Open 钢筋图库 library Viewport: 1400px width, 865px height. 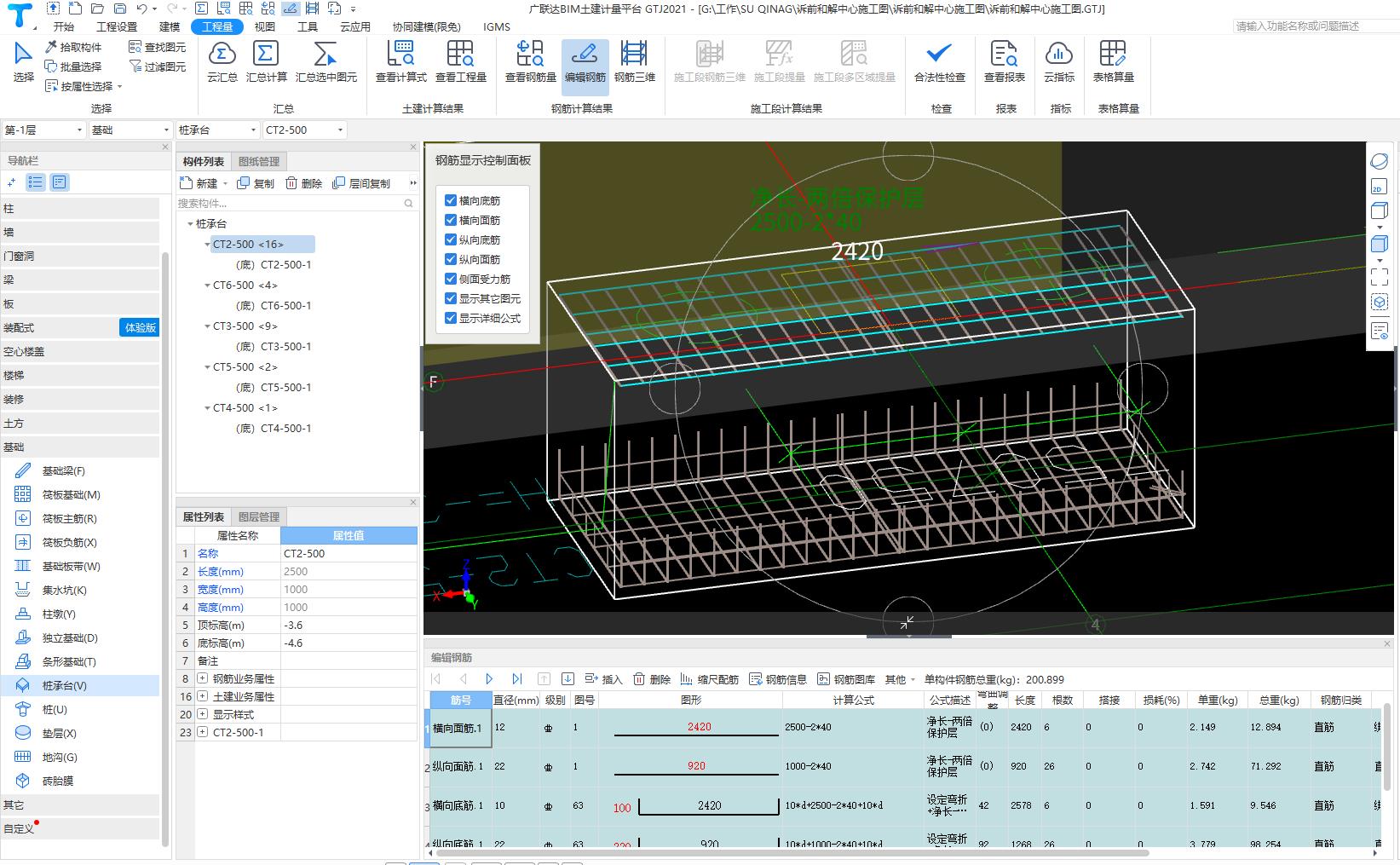(846, 679)
